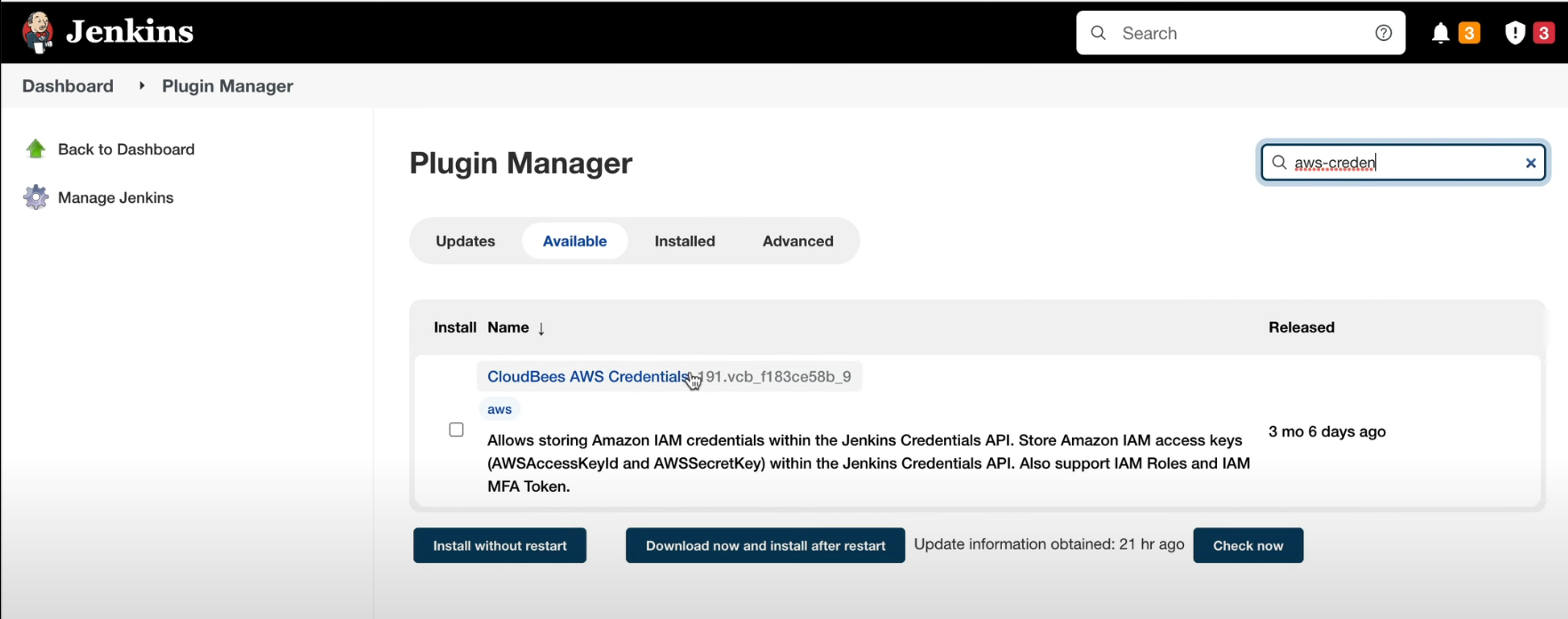Click the Manage Jenkins gear icon
The width and height of the screenshot is (1568, 619).
tap(36, 197)
